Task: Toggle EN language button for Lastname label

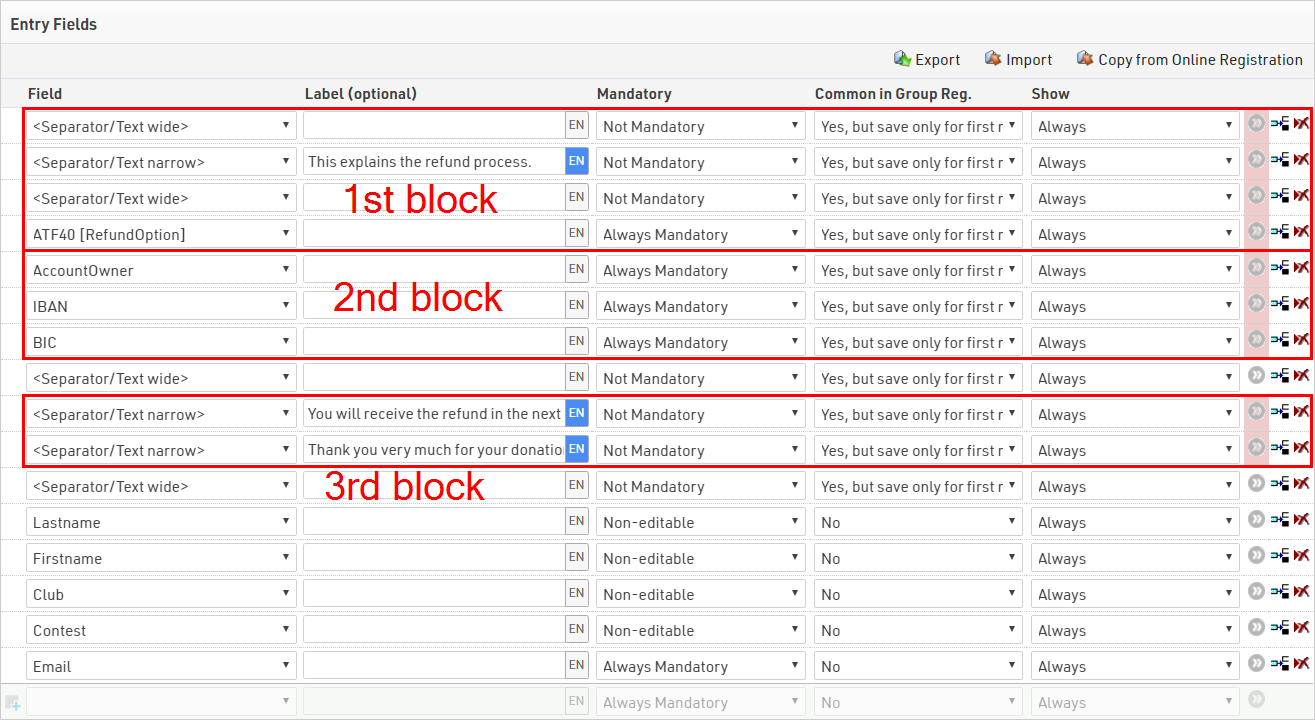Action: click(x=577, y=521)
